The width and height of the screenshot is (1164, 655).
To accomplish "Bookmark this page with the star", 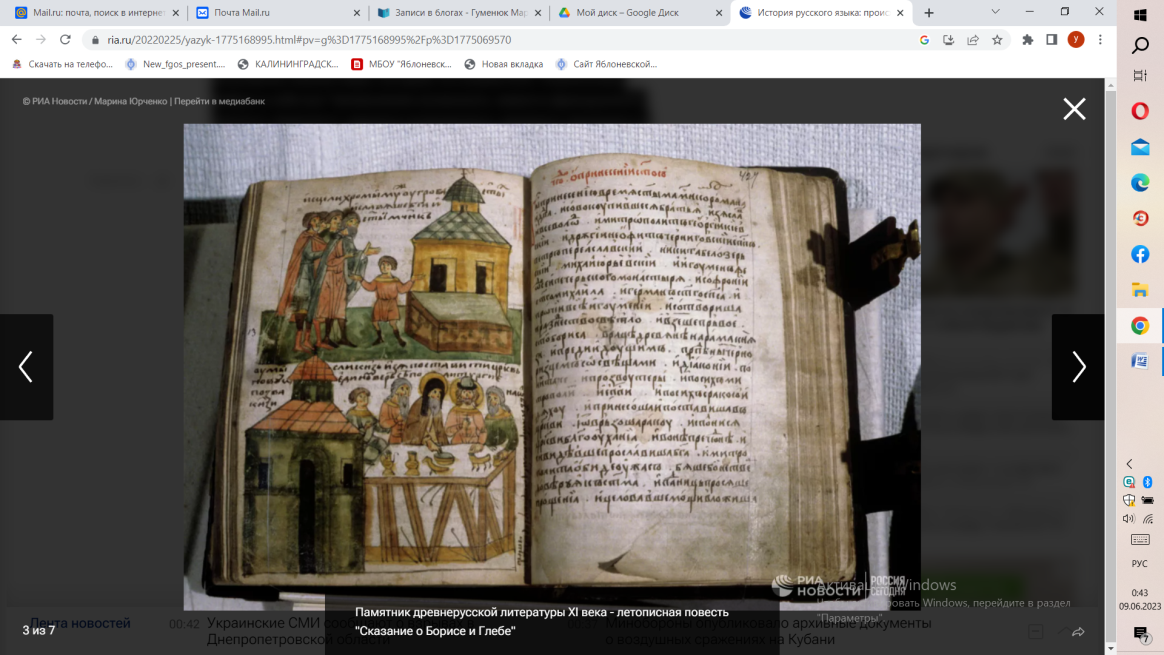I will point(997,40).
